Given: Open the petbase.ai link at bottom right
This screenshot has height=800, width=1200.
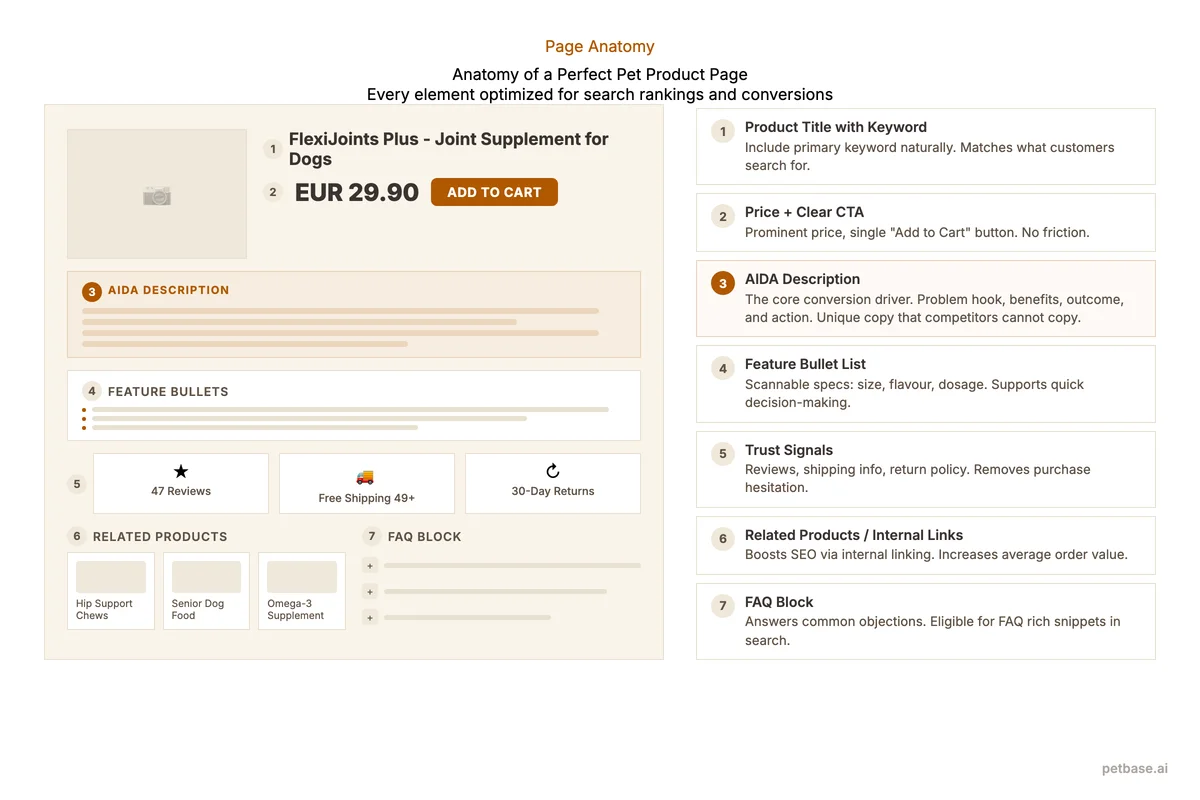Looking at the screenshot, I should 1134,768.
